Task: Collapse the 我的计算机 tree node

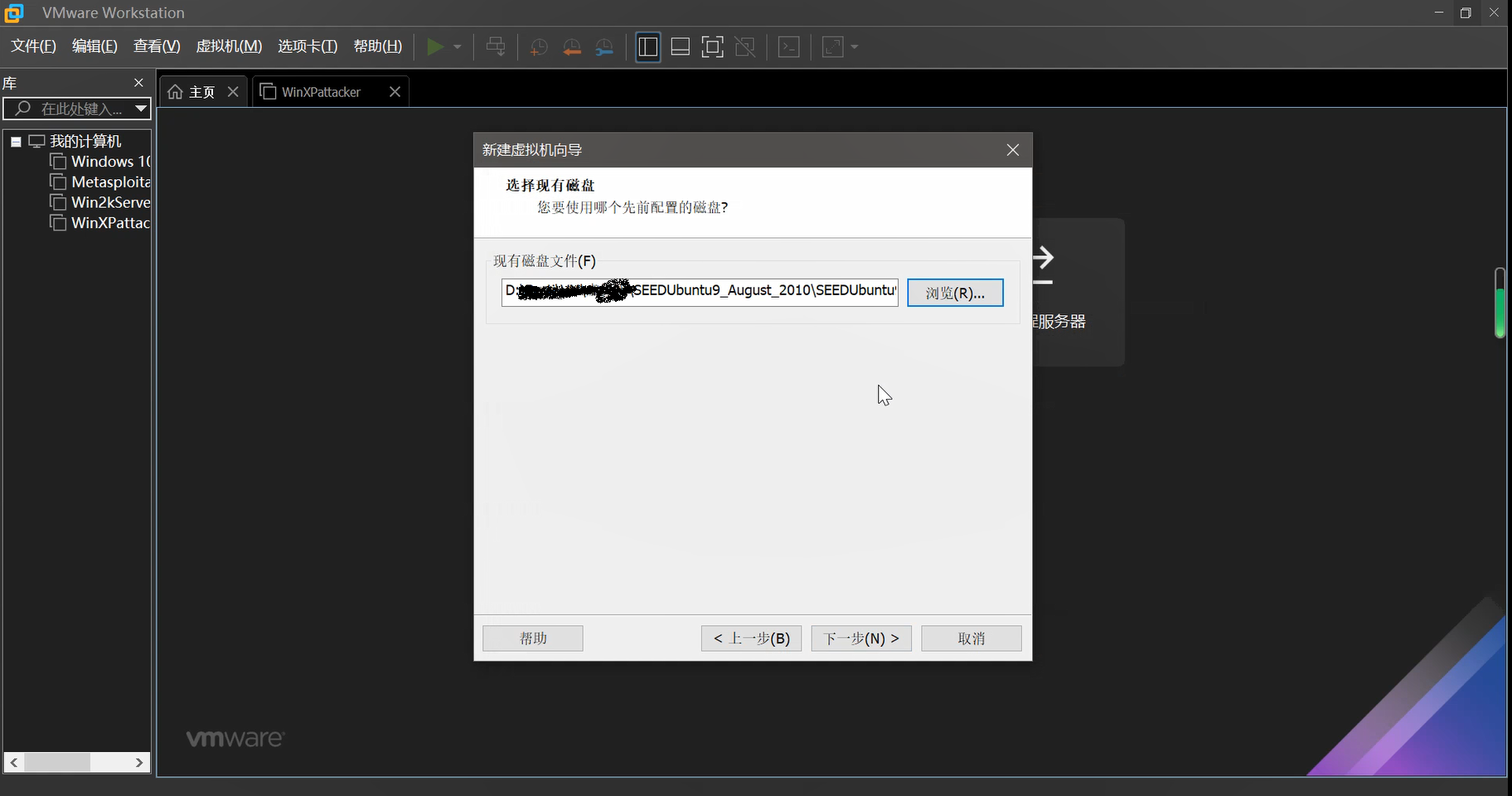Action: click(x=16, y=142)
